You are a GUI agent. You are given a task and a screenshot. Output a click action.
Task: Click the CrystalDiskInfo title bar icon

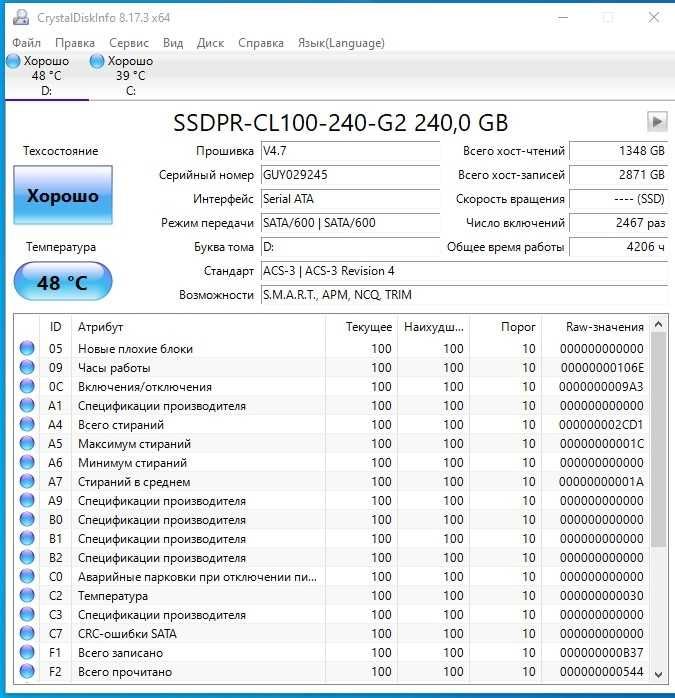[x=21, y=17]
